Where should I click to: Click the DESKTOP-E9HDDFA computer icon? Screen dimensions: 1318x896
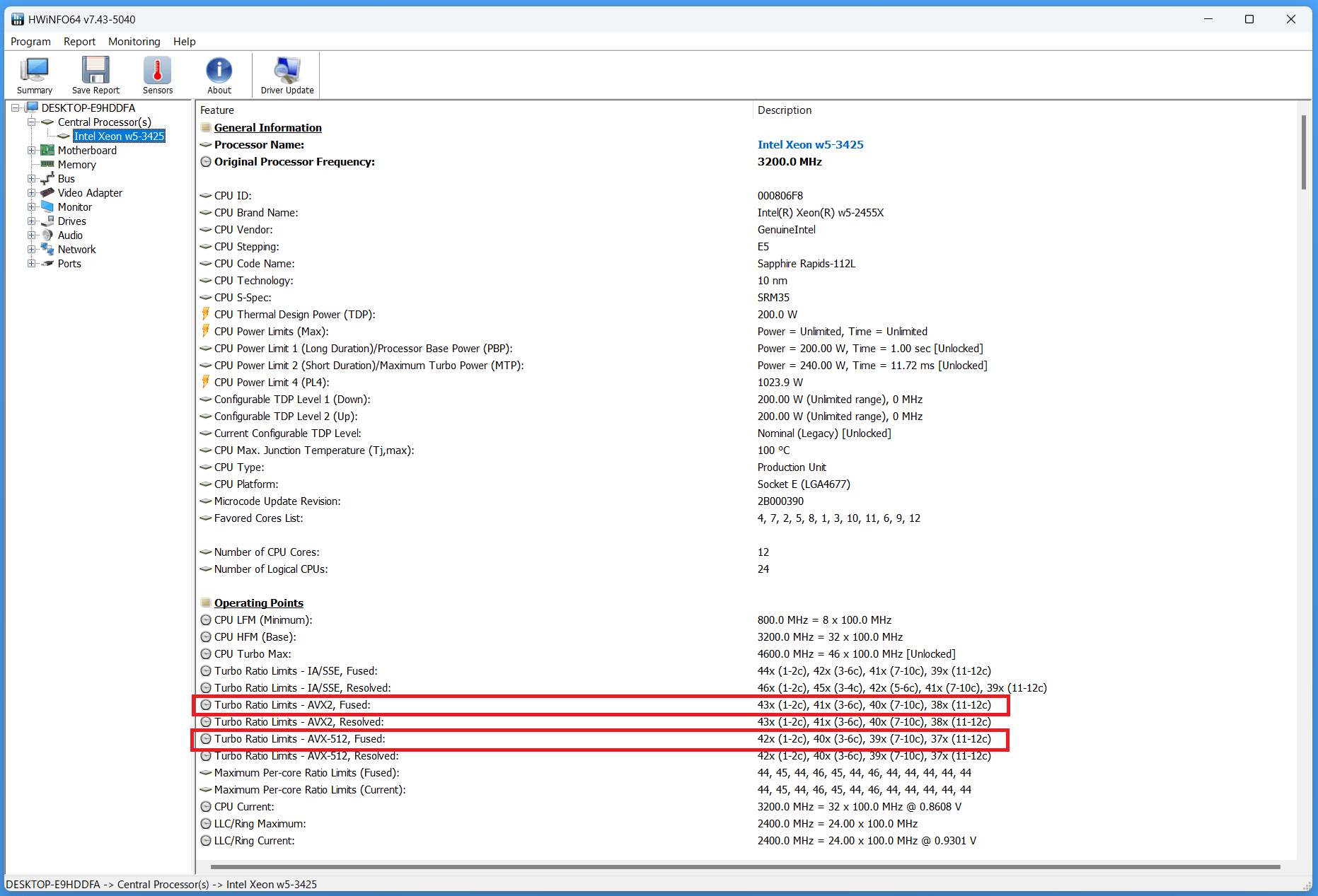coord(31,107)
